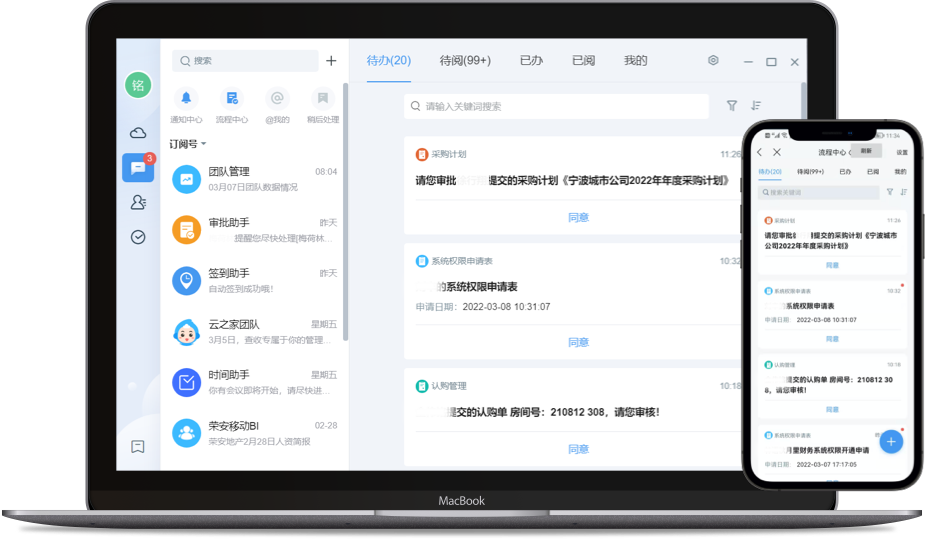Open the 签到助手 conversation

pyautogui.click(x=254, y=281)
